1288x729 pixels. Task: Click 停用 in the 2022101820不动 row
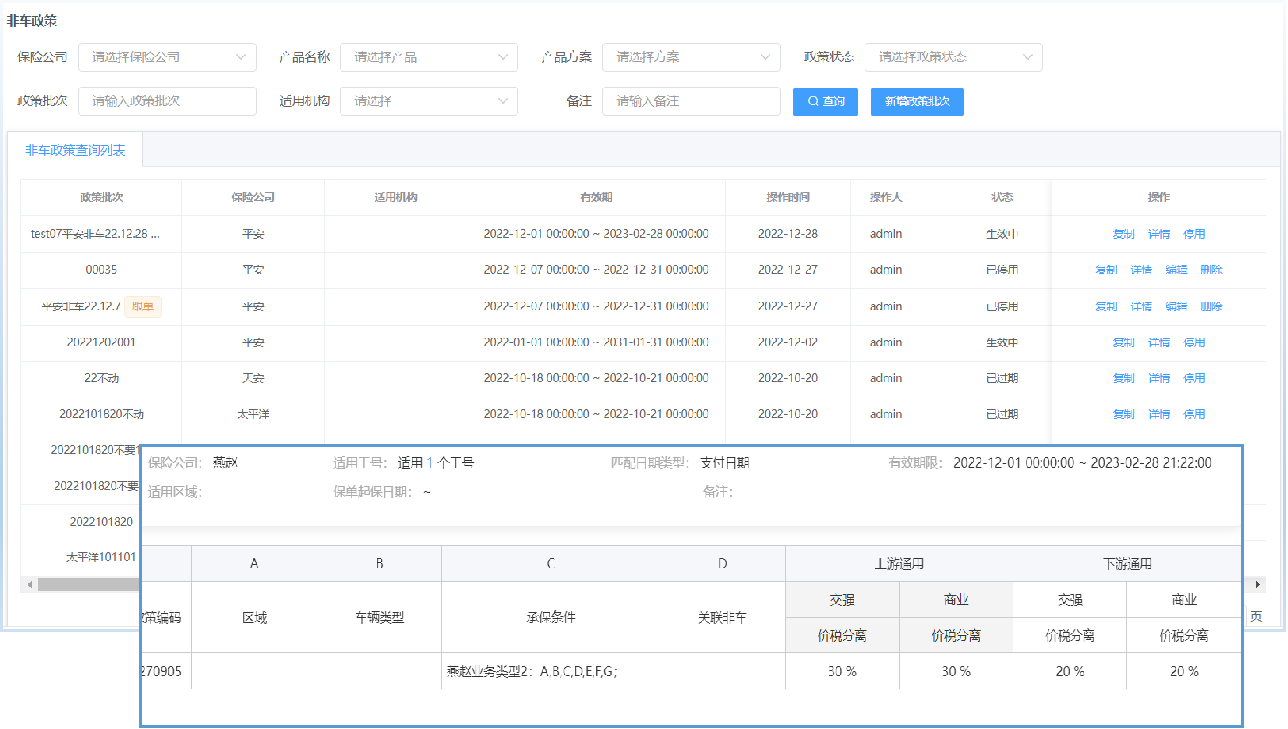tap(1194, 414)
